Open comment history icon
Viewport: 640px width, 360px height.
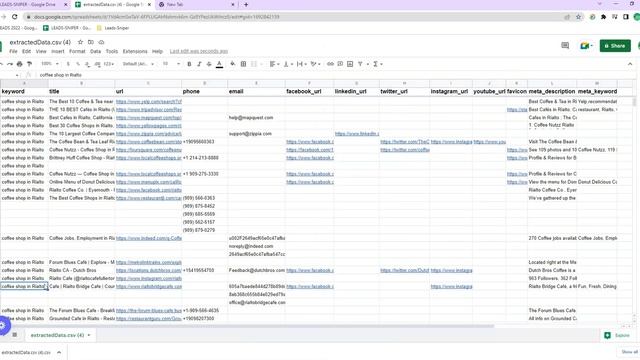(565, 46)
